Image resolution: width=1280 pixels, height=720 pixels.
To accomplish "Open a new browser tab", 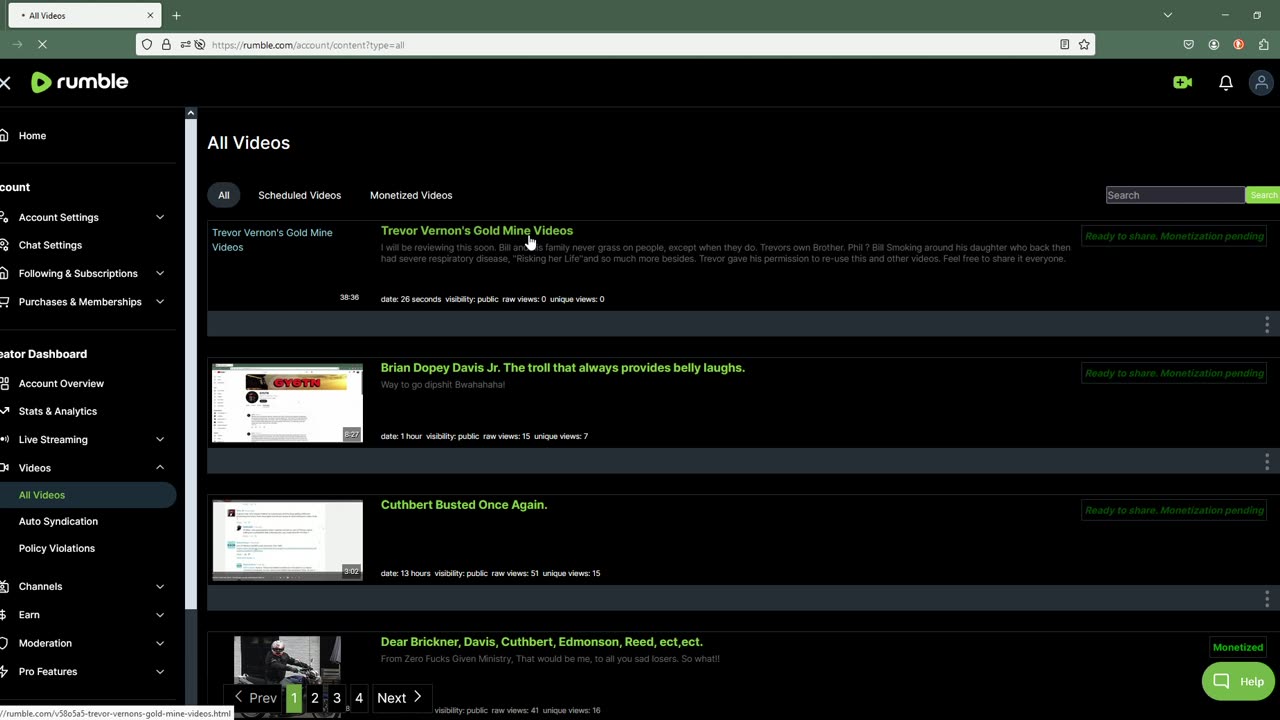I will 176,15.
